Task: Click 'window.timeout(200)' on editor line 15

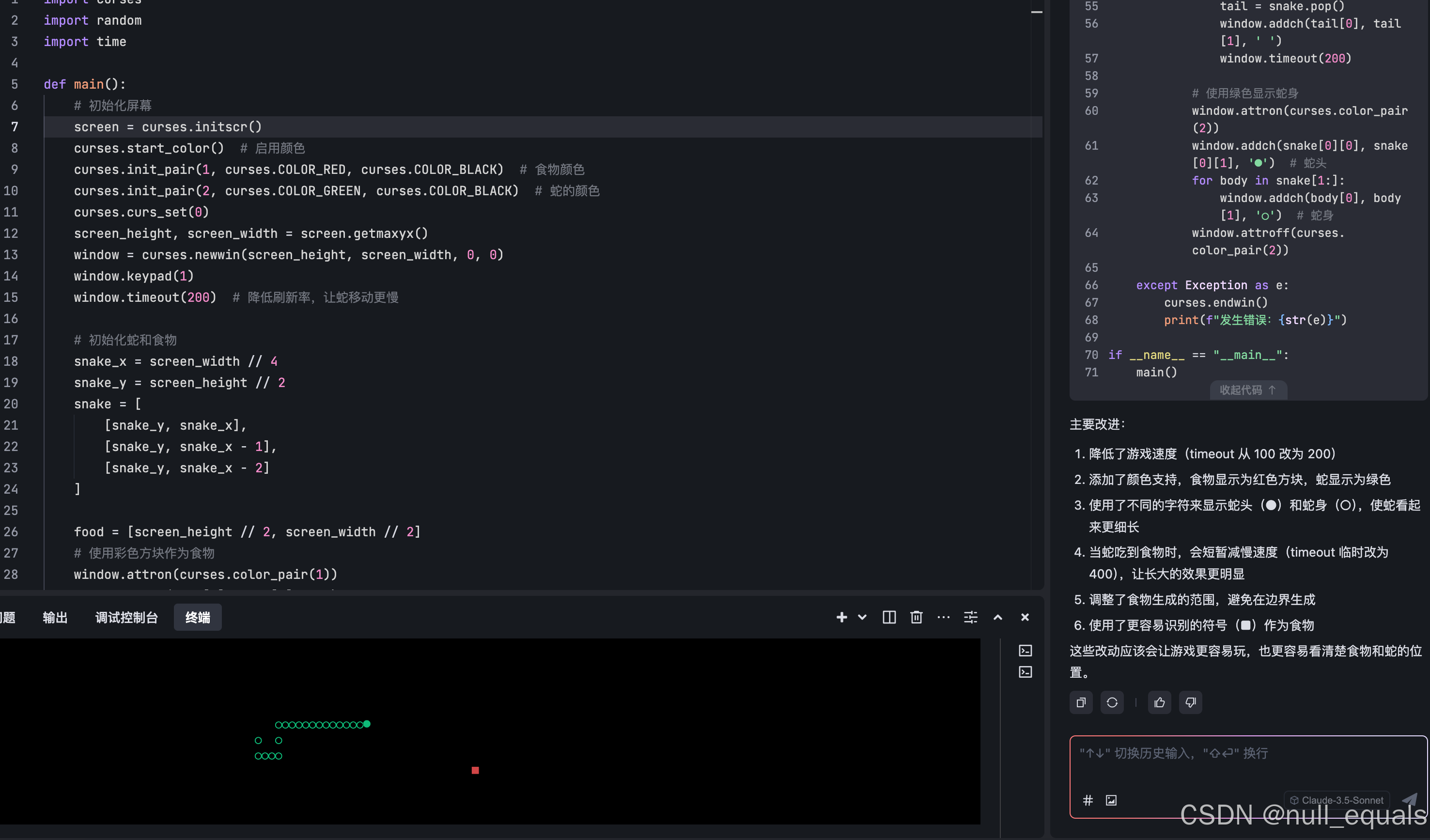Action: (145, 297)
